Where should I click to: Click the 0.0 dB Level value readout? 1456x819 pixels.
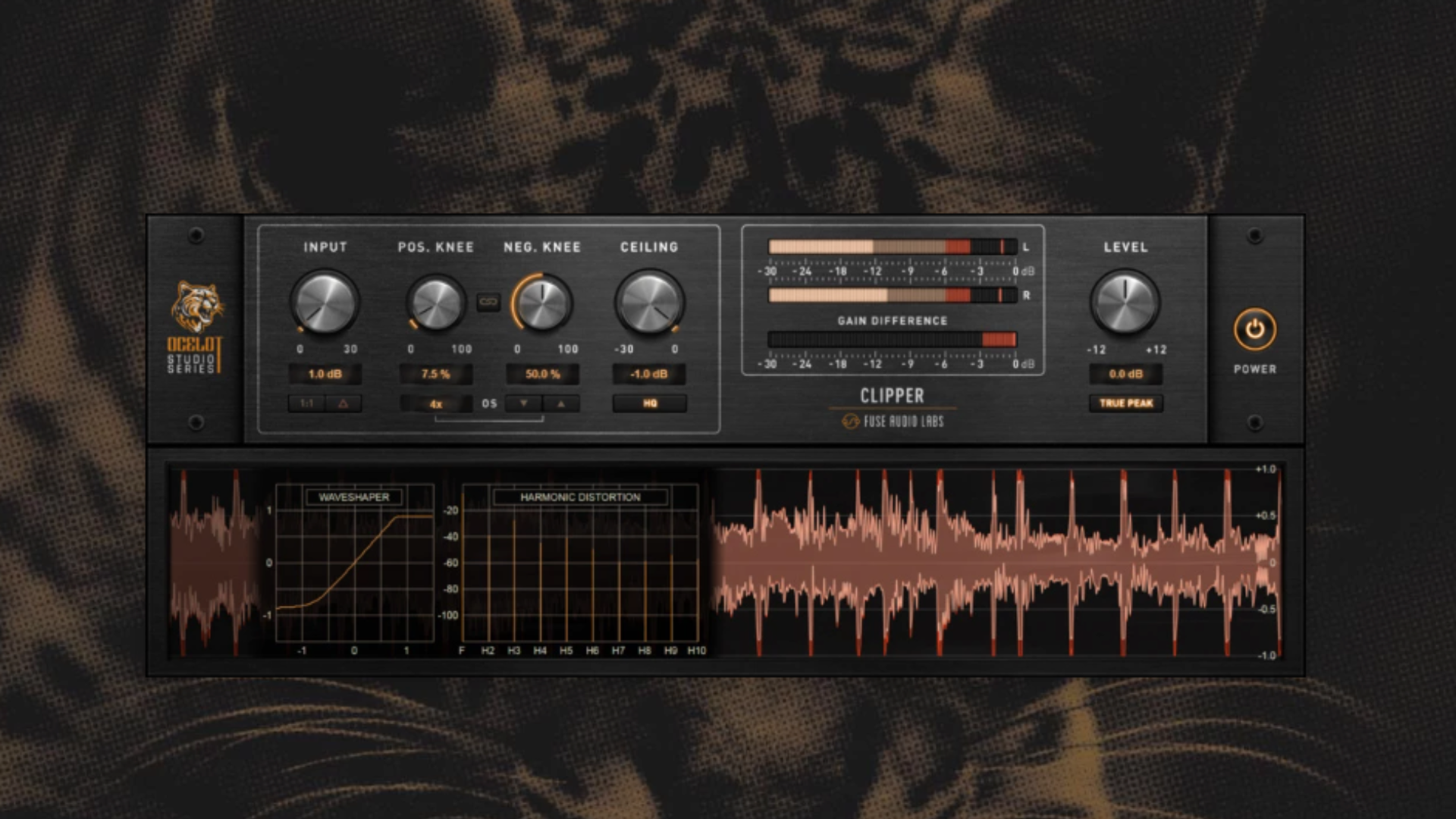pos(1125,373)
